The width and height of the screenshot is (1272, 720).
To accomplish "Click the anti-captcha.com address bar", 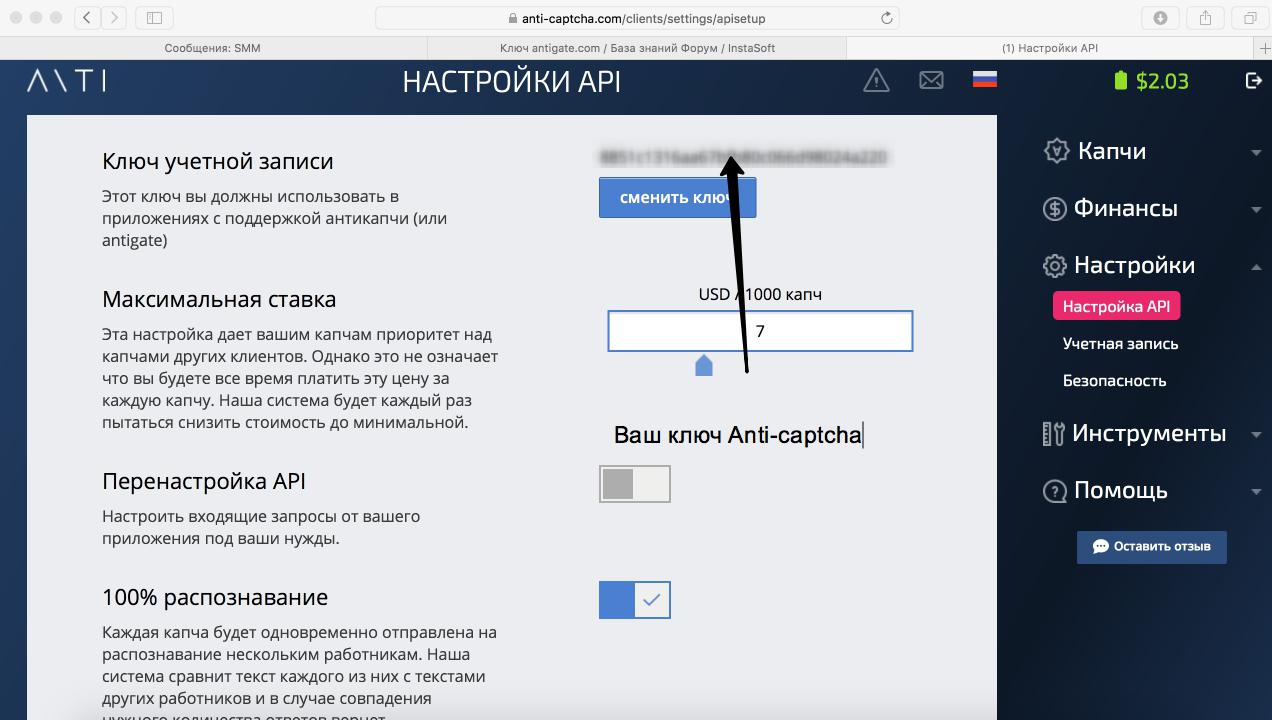I will [x=637, y=18].
